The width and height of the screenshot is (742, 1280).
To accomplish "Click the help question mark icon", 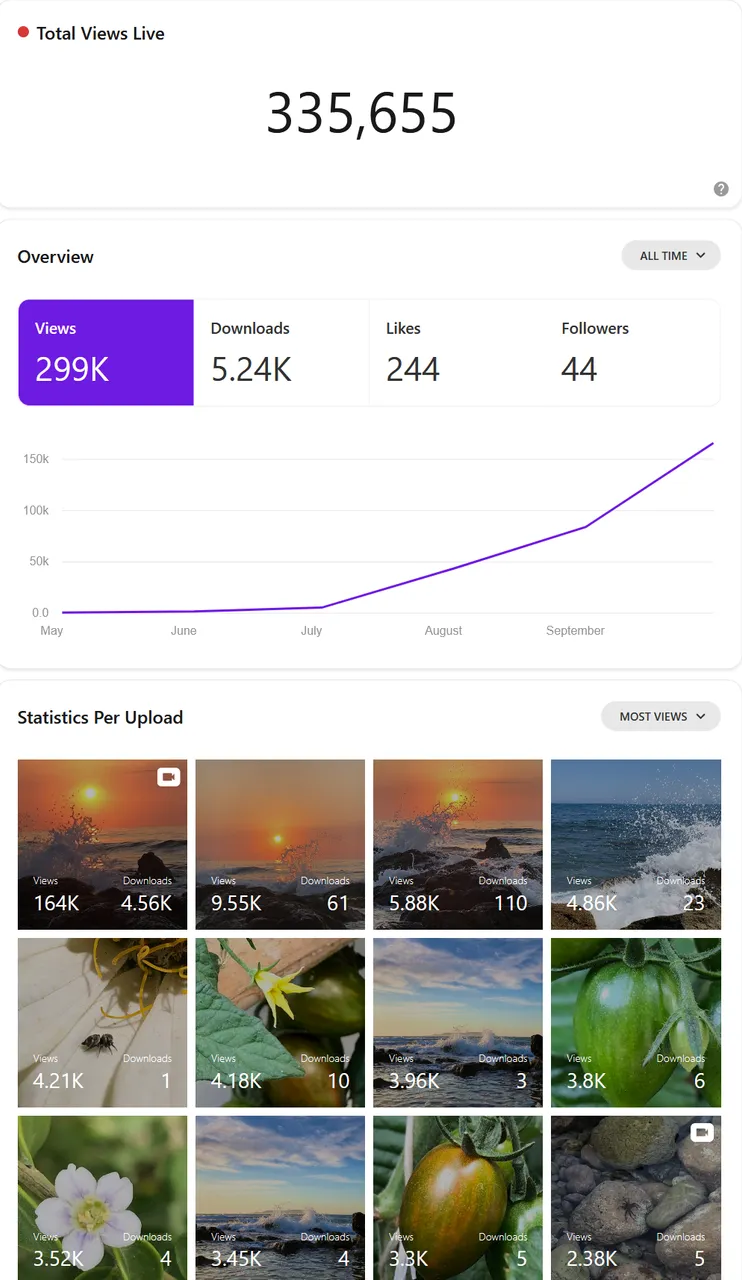I will tap(721, 189).
